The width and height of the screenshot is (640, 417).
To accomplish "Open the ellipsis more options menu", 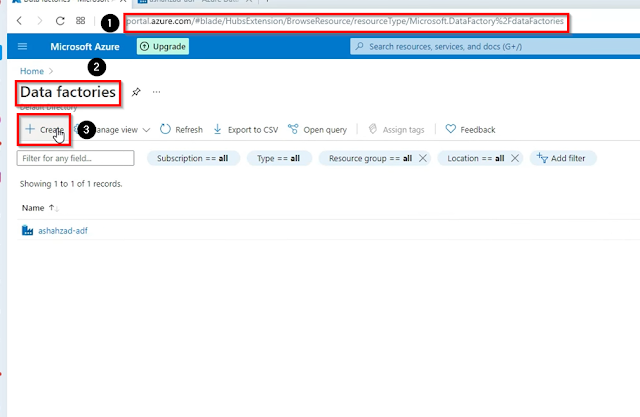I will [156, 92].
